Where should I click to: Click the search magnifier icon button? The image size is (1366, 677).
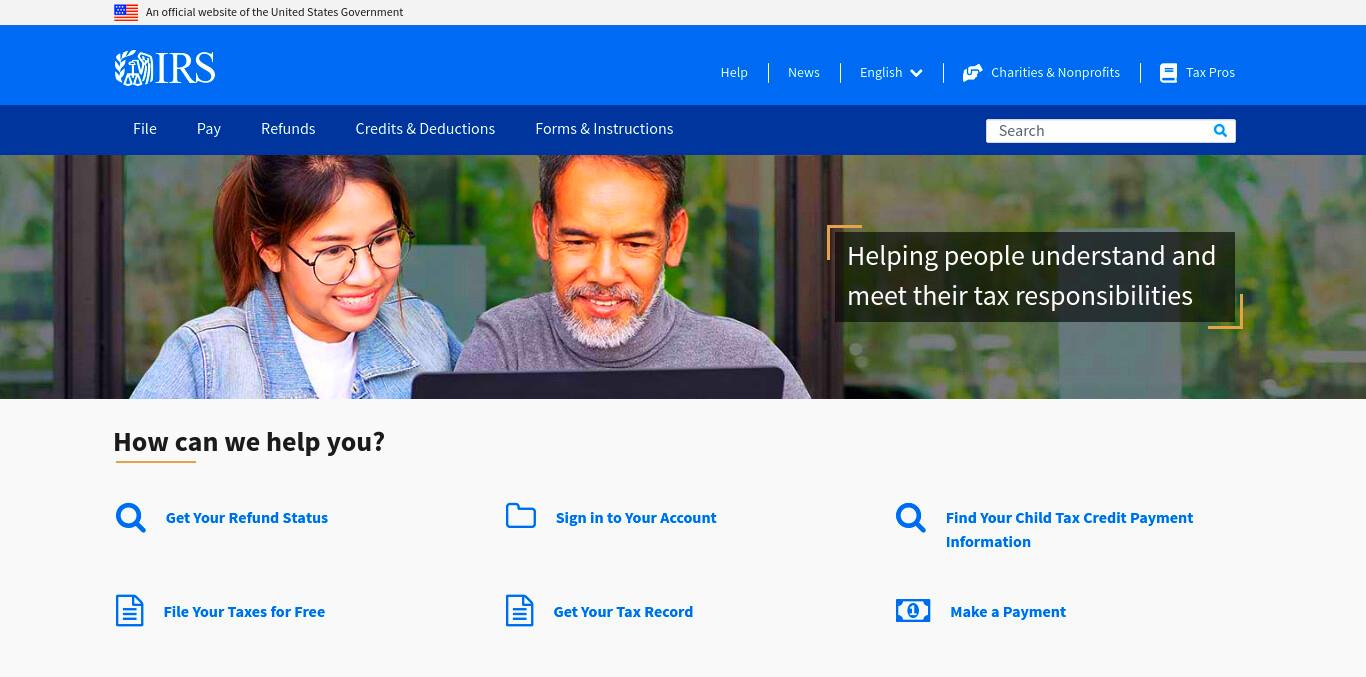pos(1220,131)
